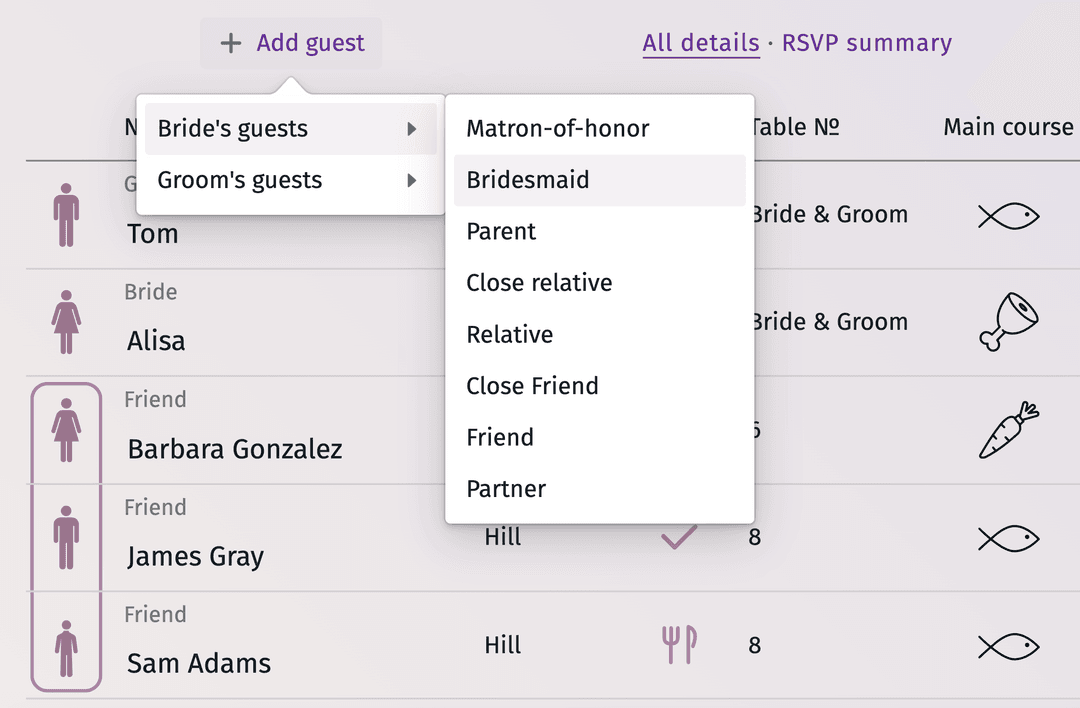This screenshot has width=1080, height=708.
Task: Expand the Groom's guests submenu arrow
Action: [413, 180]
